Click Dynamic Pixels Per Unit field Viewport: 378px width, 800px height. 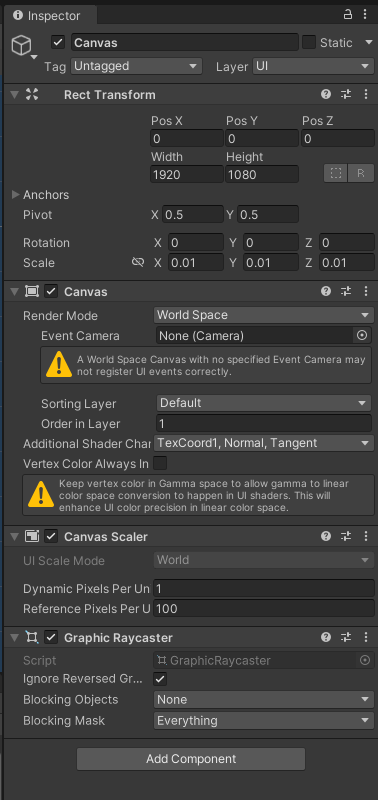(x=264, y=588)
